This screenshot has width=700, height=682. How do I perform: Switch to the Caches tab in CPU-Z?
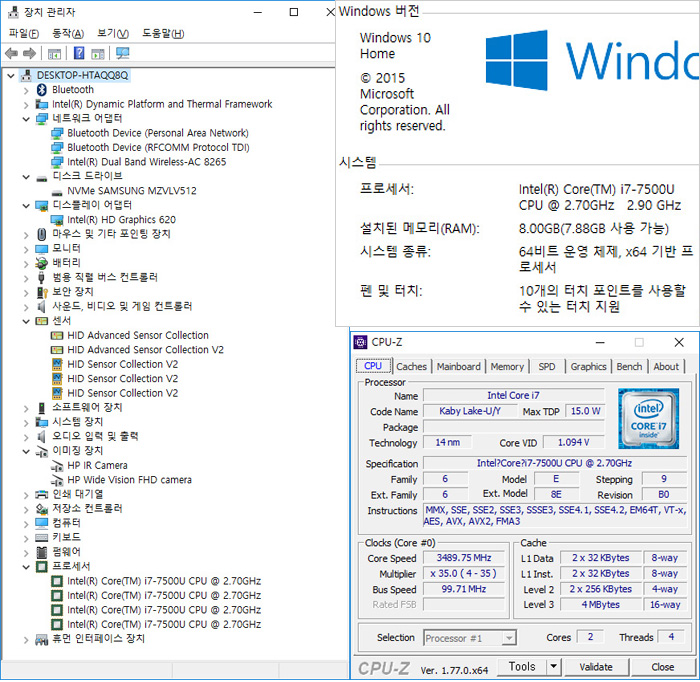412,366
